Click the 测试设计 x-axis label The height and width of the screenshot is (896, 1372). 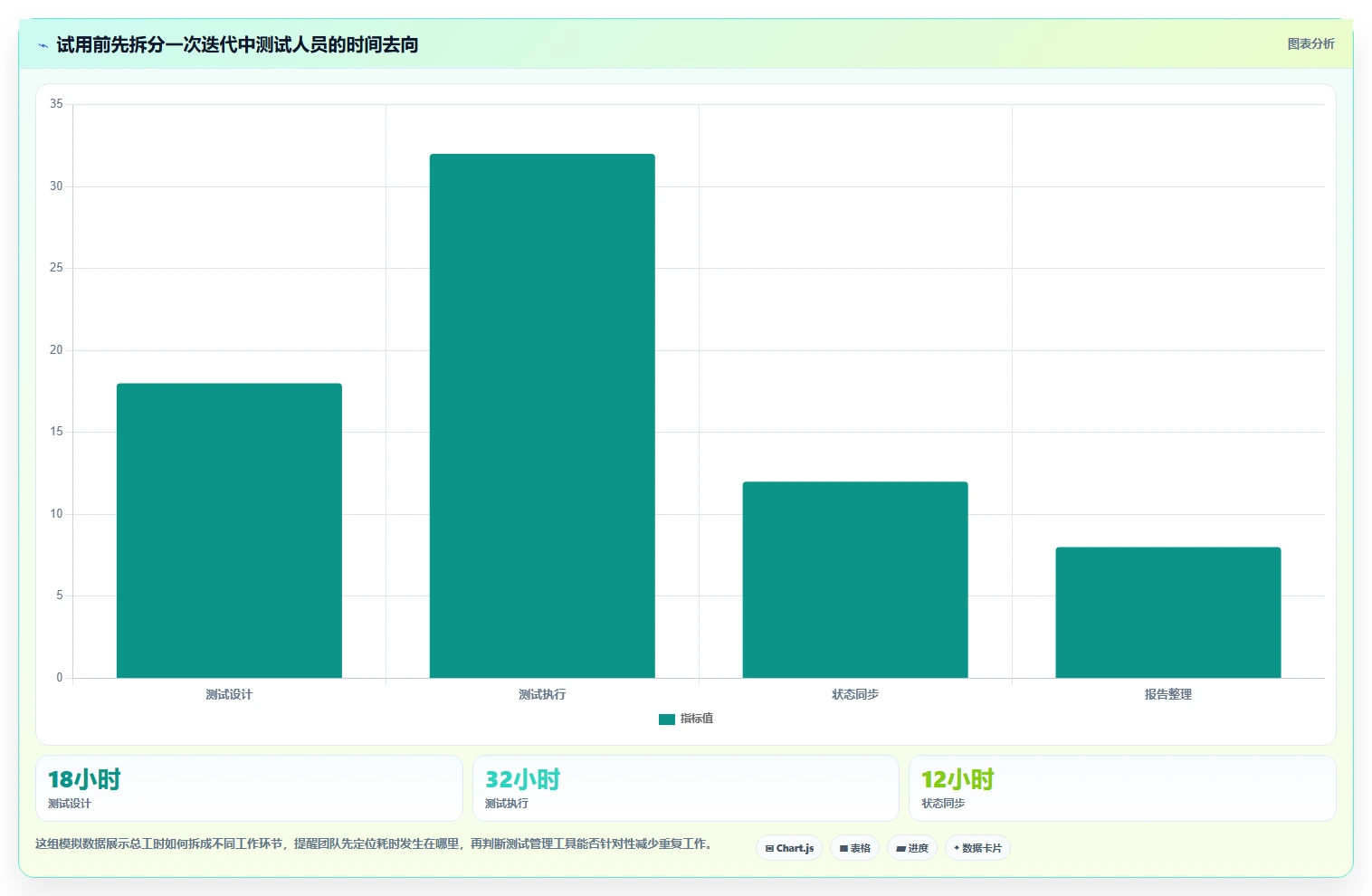[229, 694]
